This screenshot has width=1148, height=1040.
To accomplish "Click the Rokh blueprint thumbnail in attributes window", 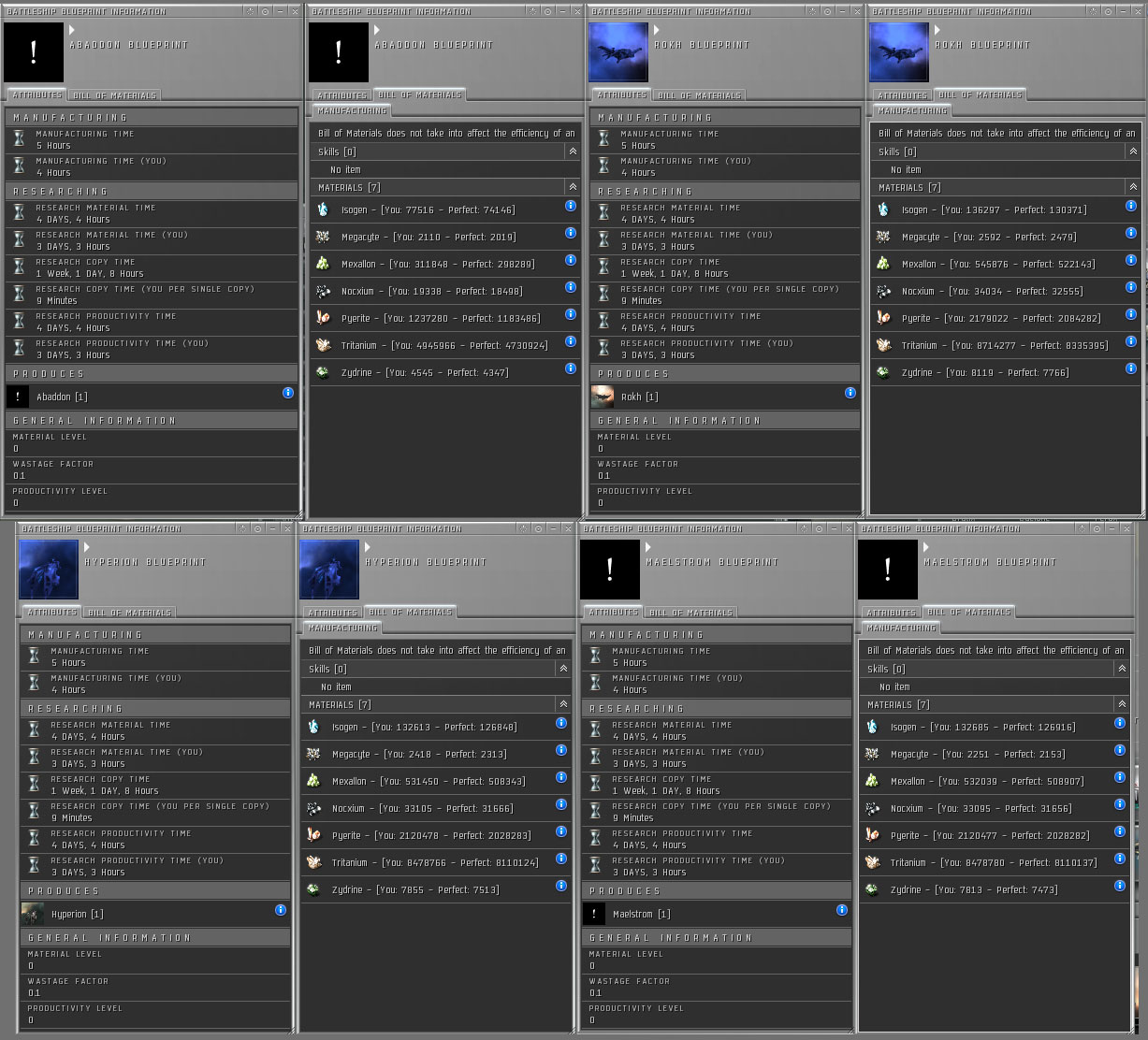I will point(618,52).
